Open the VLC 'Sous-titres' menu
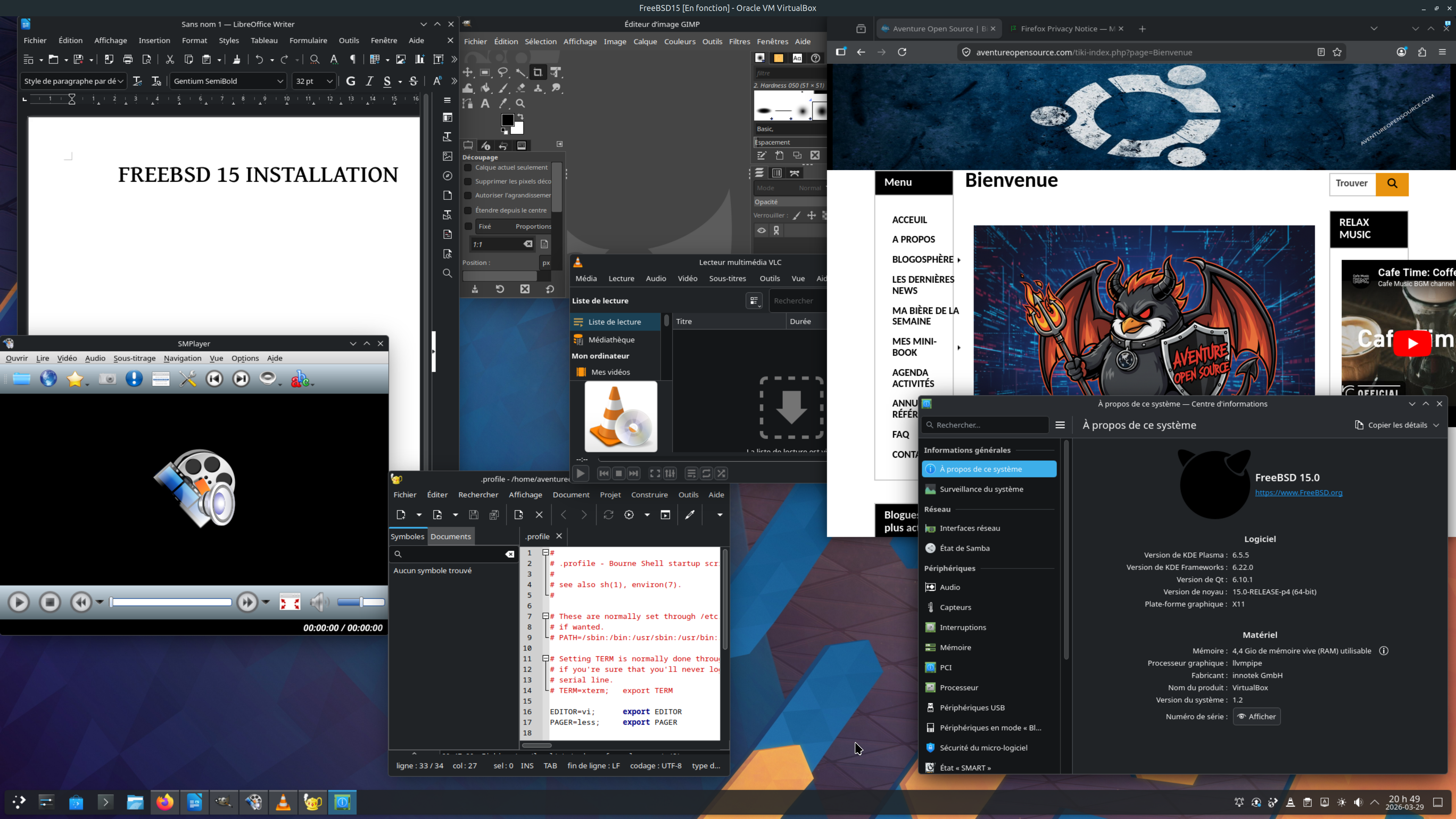The height and width of the screenshot is (819, 1456). pos(728,278)
